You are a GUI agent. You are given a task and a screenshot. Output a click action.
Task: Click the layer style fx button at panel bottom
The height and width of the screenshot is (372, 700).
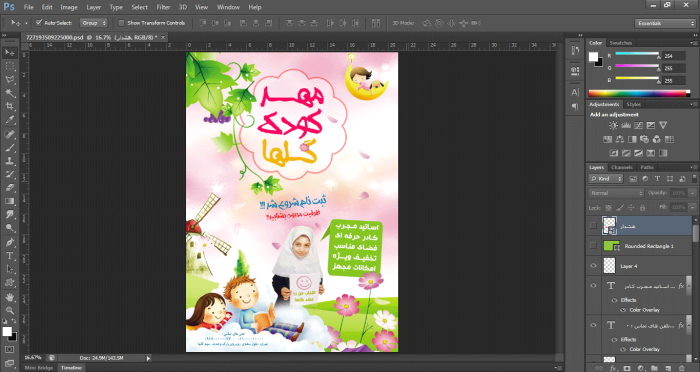coord(613,368)
